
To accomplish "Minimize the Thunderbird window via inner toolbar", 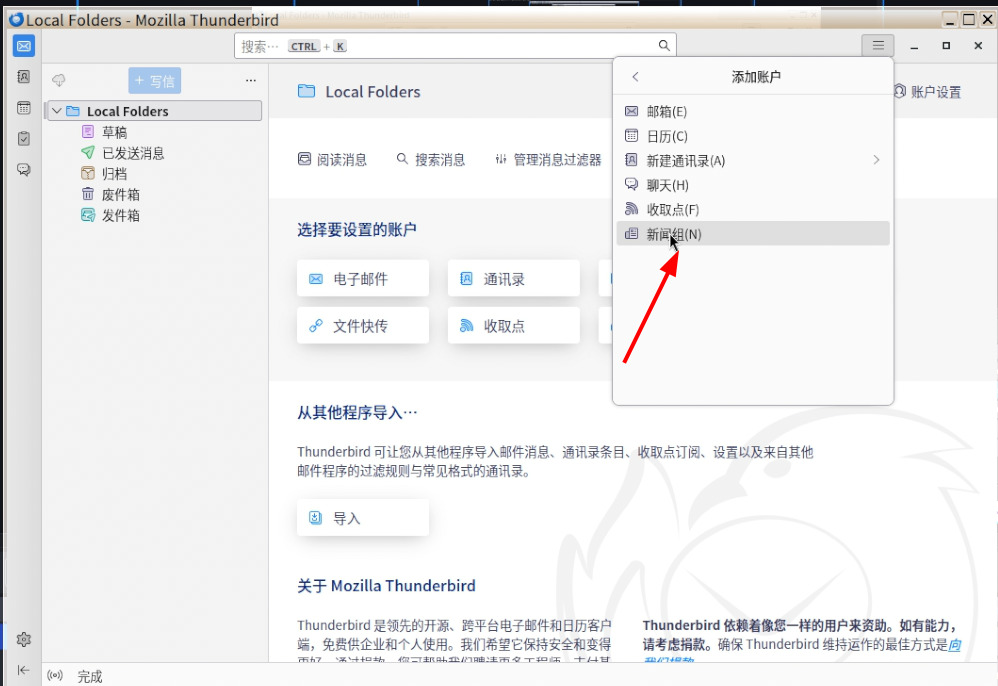I will 914,46.
